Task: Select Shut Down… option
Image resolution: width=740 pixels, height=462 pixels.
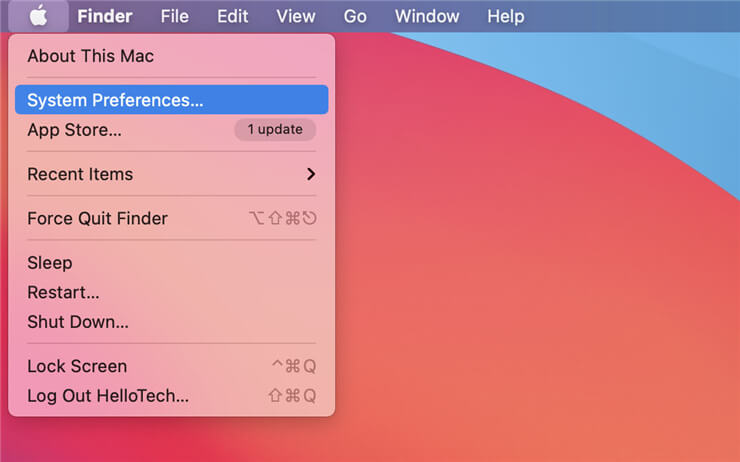Action: click(x=172, y=322)
